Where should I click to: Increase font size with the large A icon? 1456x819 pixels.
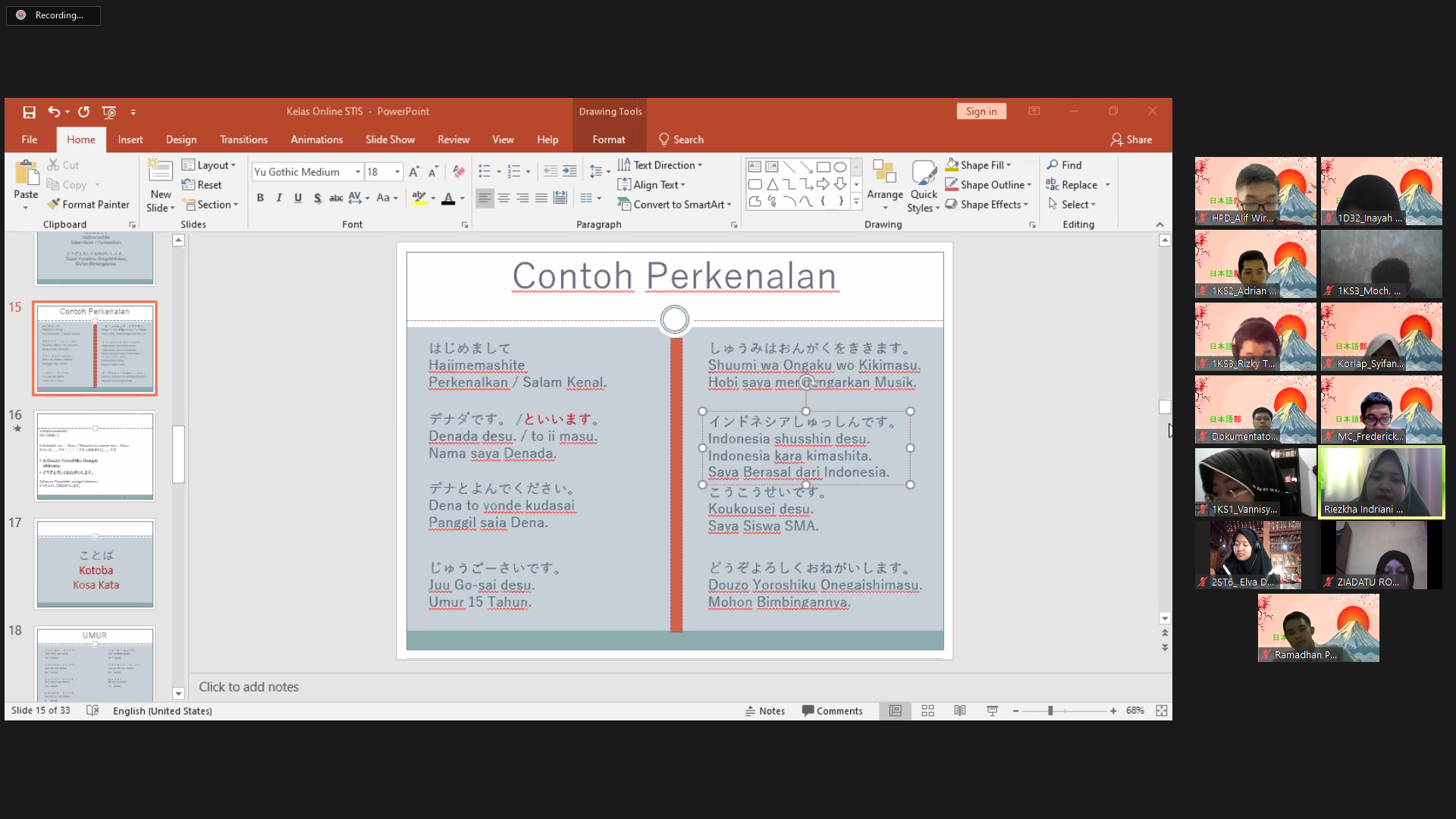point(414,172)
